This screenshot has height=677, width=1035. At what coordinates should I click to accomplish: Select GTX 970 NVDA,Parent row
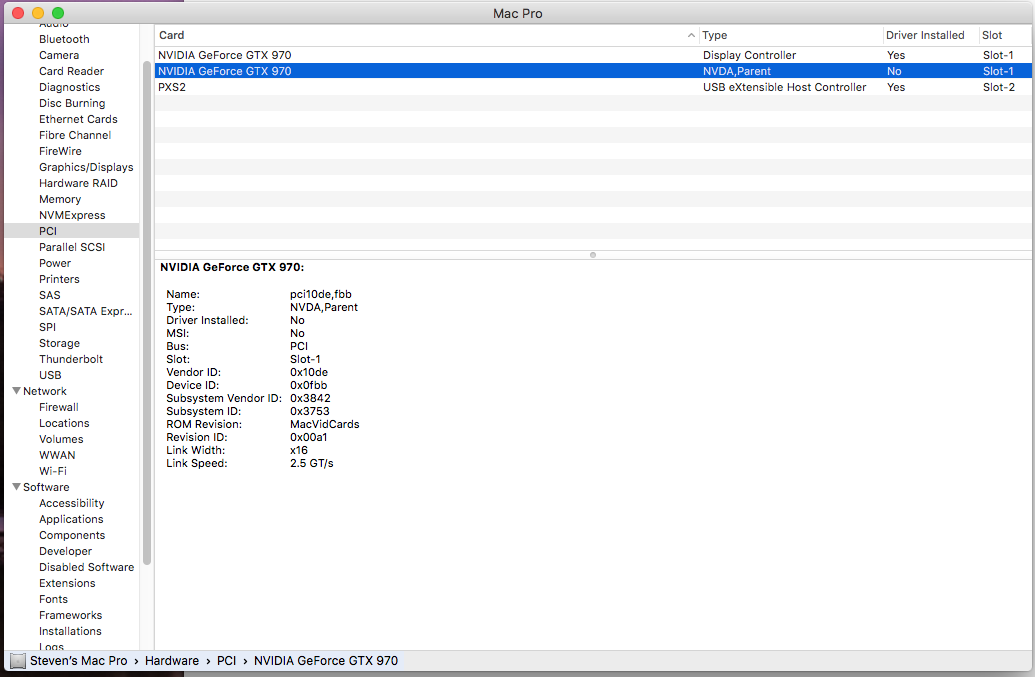coord(593,71)
